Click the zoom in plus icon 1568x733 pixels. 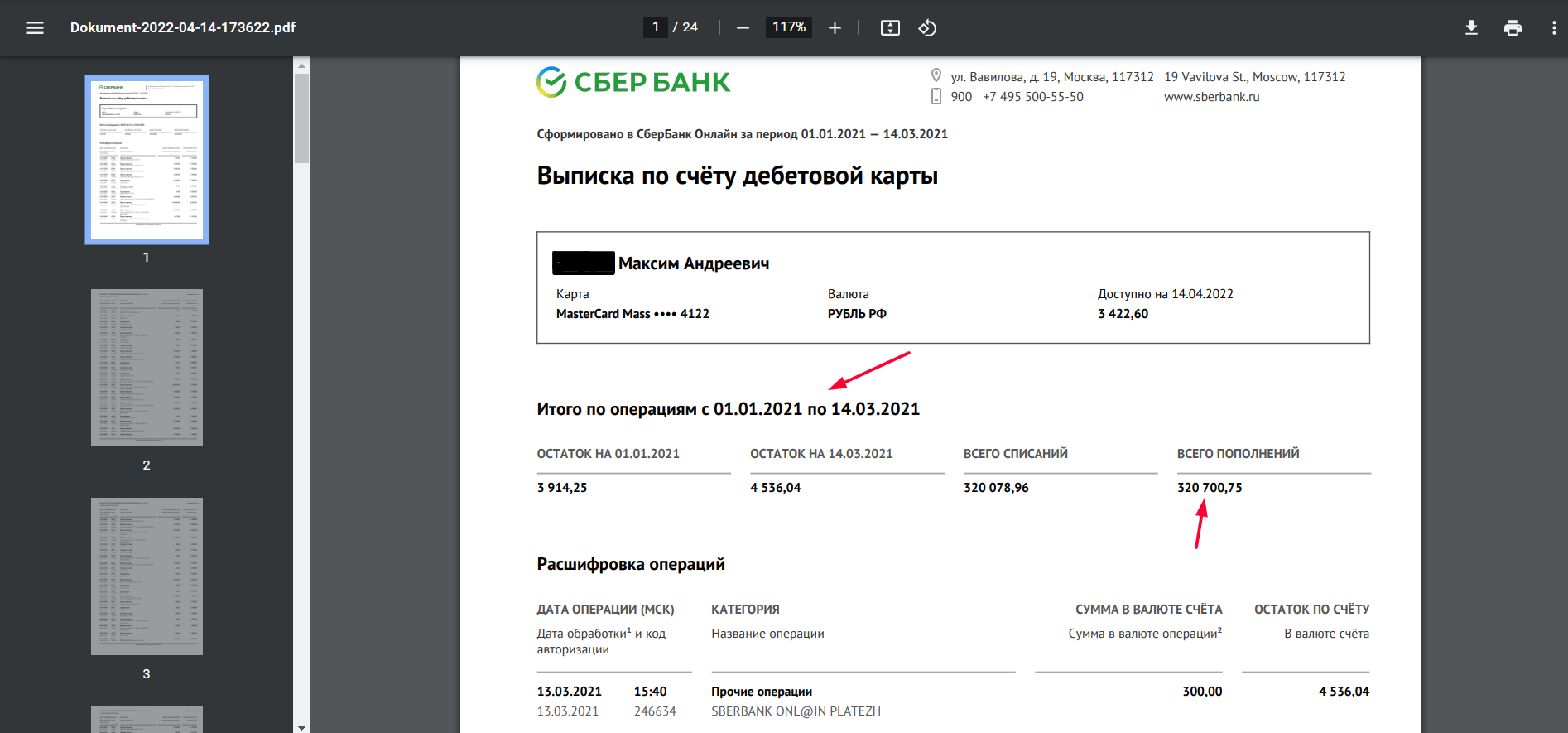coord(835,28)
